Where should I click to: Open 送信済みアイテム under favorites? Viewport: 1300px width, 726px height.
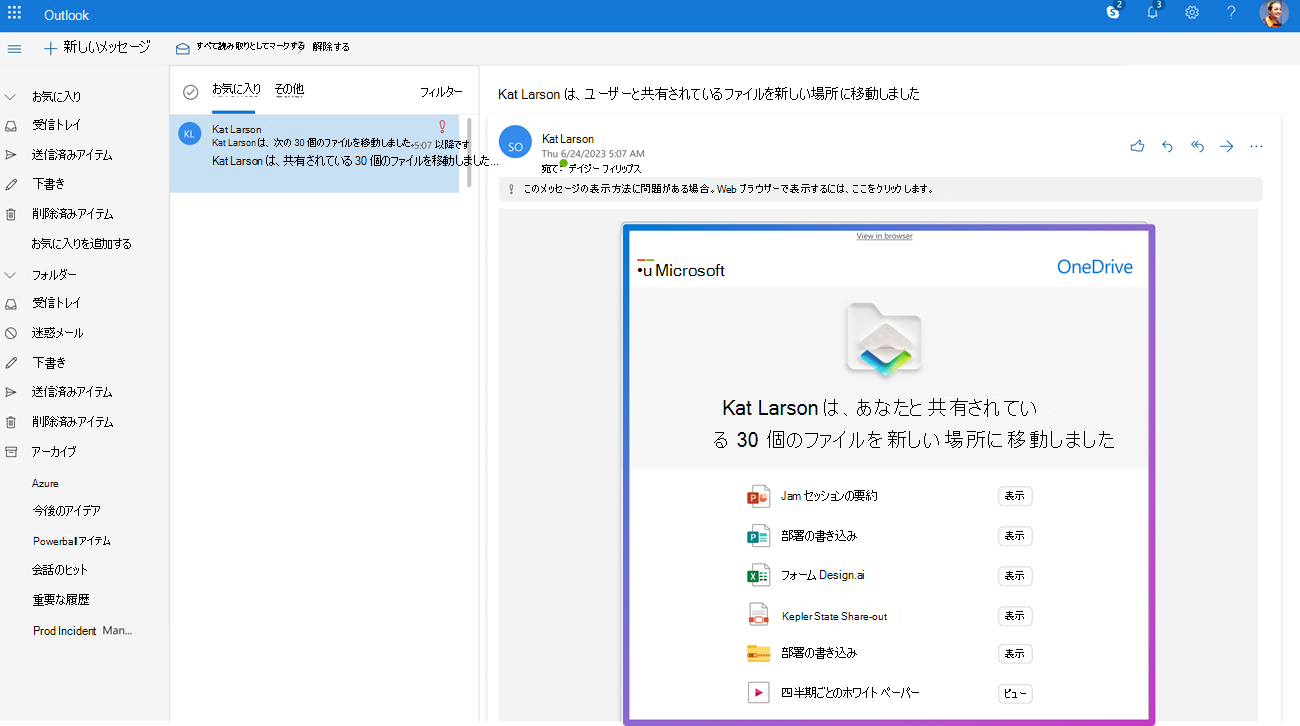coord(71,155)
